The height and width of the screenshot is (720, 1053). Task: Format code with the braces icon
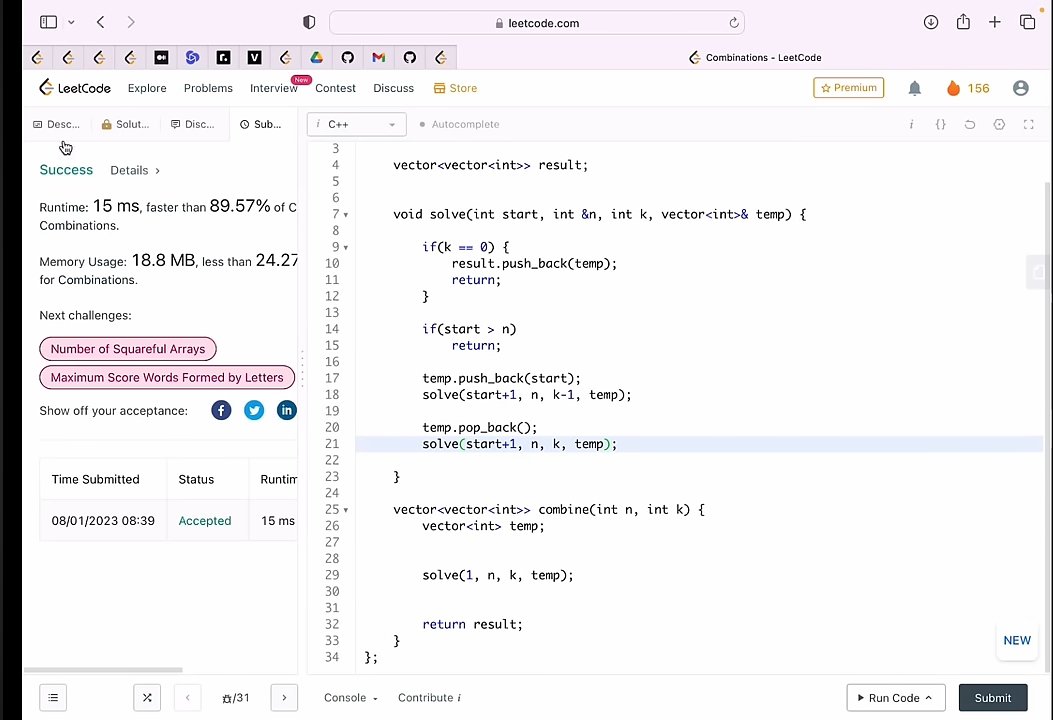(x=940, y=124)
